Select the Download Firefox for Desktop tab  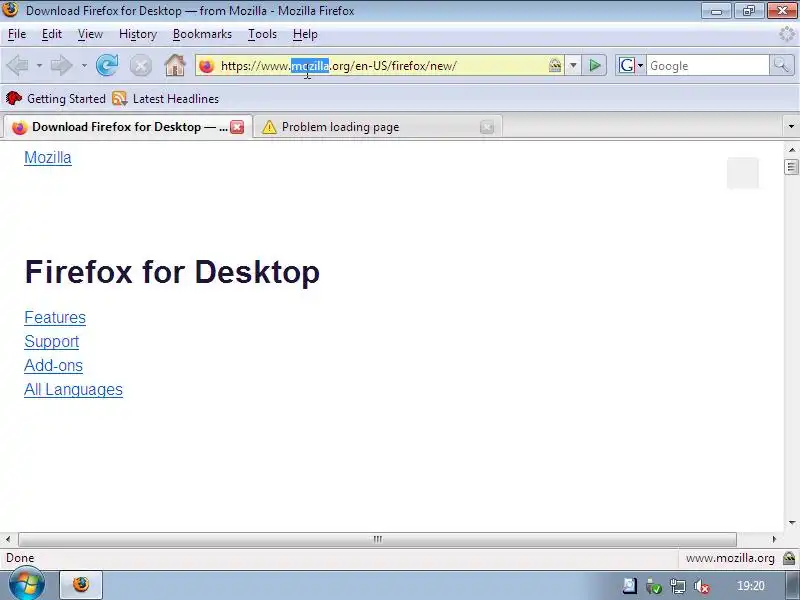point(128,127)
